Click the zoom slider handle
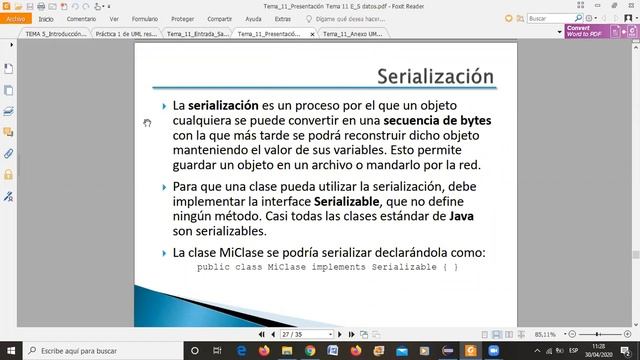 tap(597, 334)
